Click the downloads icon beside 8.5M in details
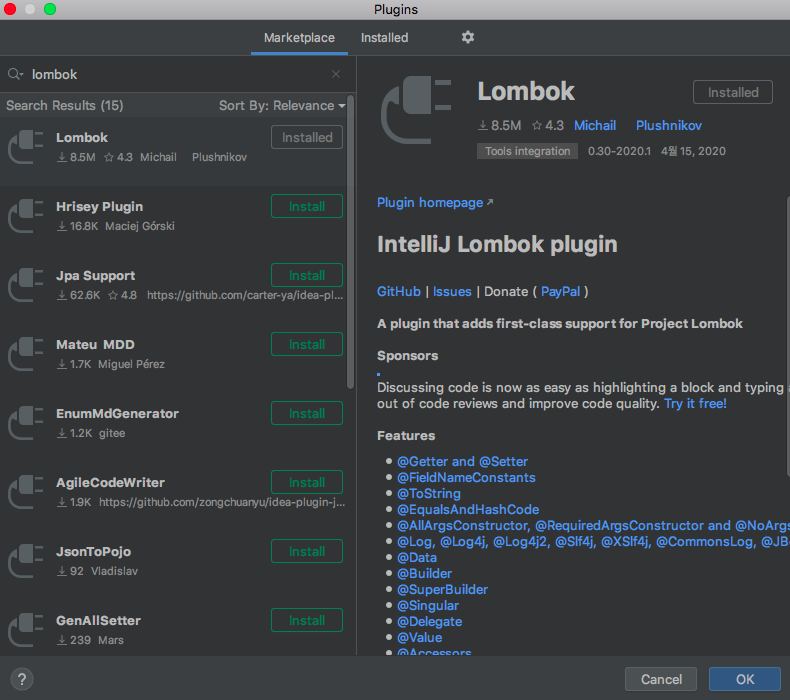Screen dimensions: 790x700 tap(483, 125)
